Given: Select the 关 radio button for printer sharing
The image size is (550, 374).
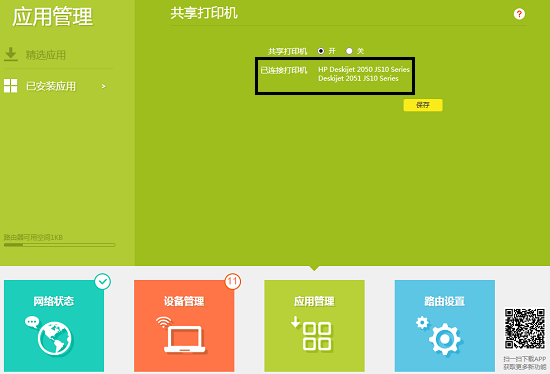Looking at the screenshot, I should pos(349,51).
